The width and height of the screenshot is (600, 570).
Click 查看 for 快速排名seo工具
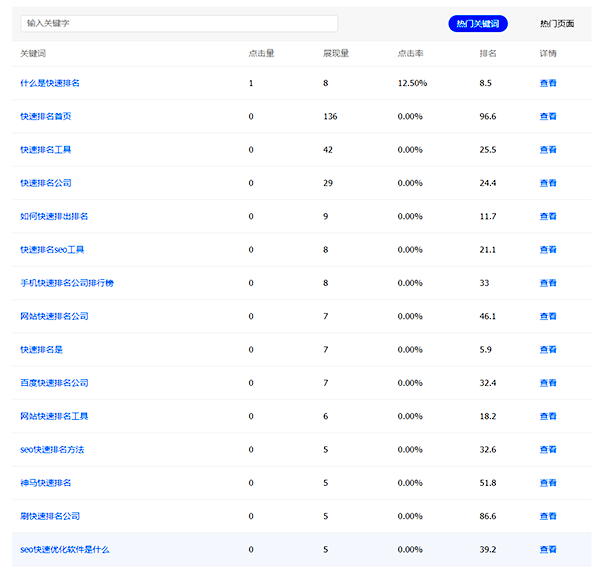pos(548,250)
